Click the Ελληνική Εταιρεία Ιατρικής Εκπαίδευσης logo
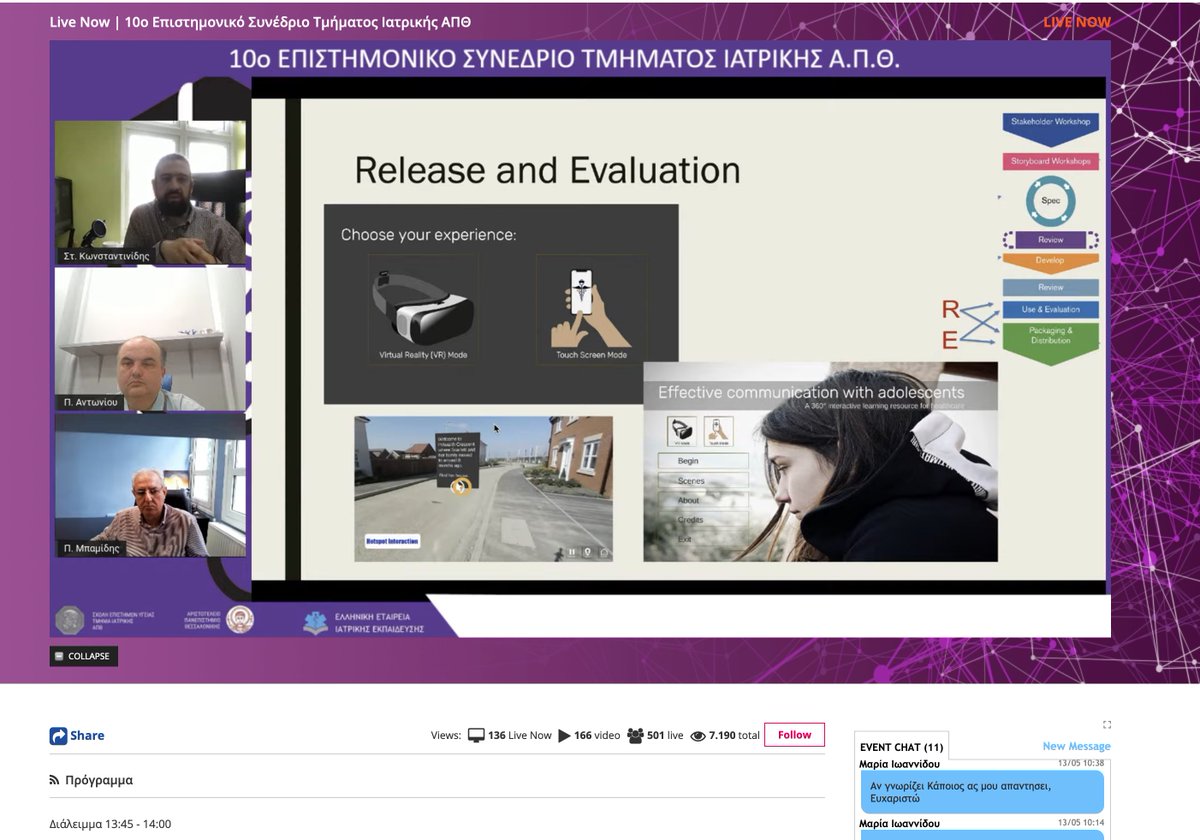 [x=363, y=622]
